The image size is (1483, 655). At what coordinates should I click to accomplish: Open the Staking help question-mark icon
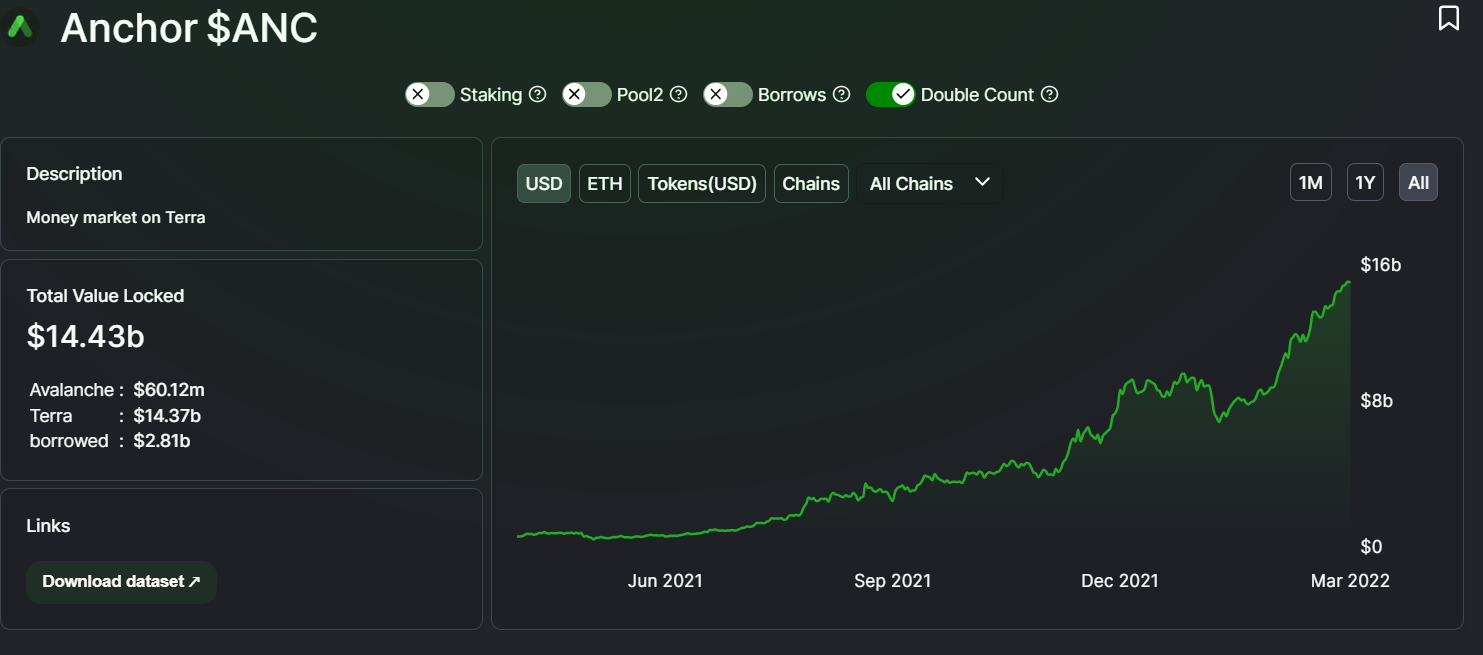point(537,94)
